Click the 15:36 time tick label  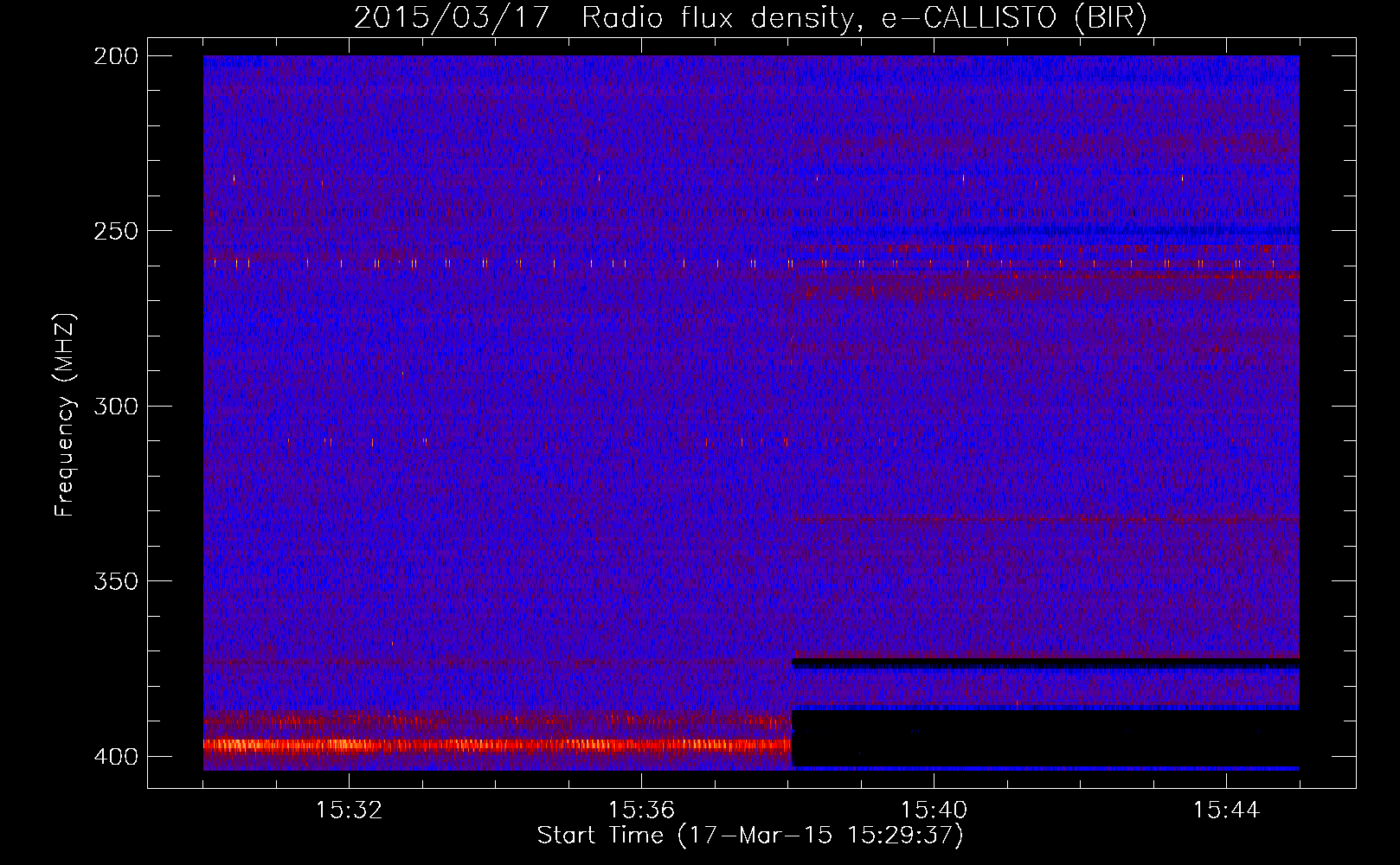(641, 811)
